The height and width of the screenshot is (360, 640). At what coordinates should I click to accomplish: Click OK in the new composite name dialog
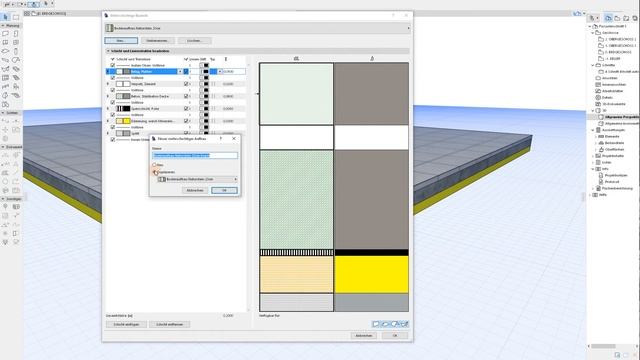[x=224, y=191]
